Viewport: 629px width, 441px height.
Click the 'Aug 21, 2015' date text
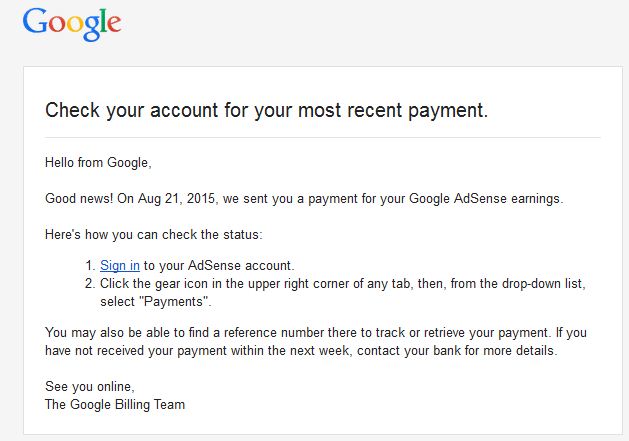pos(177,199)
